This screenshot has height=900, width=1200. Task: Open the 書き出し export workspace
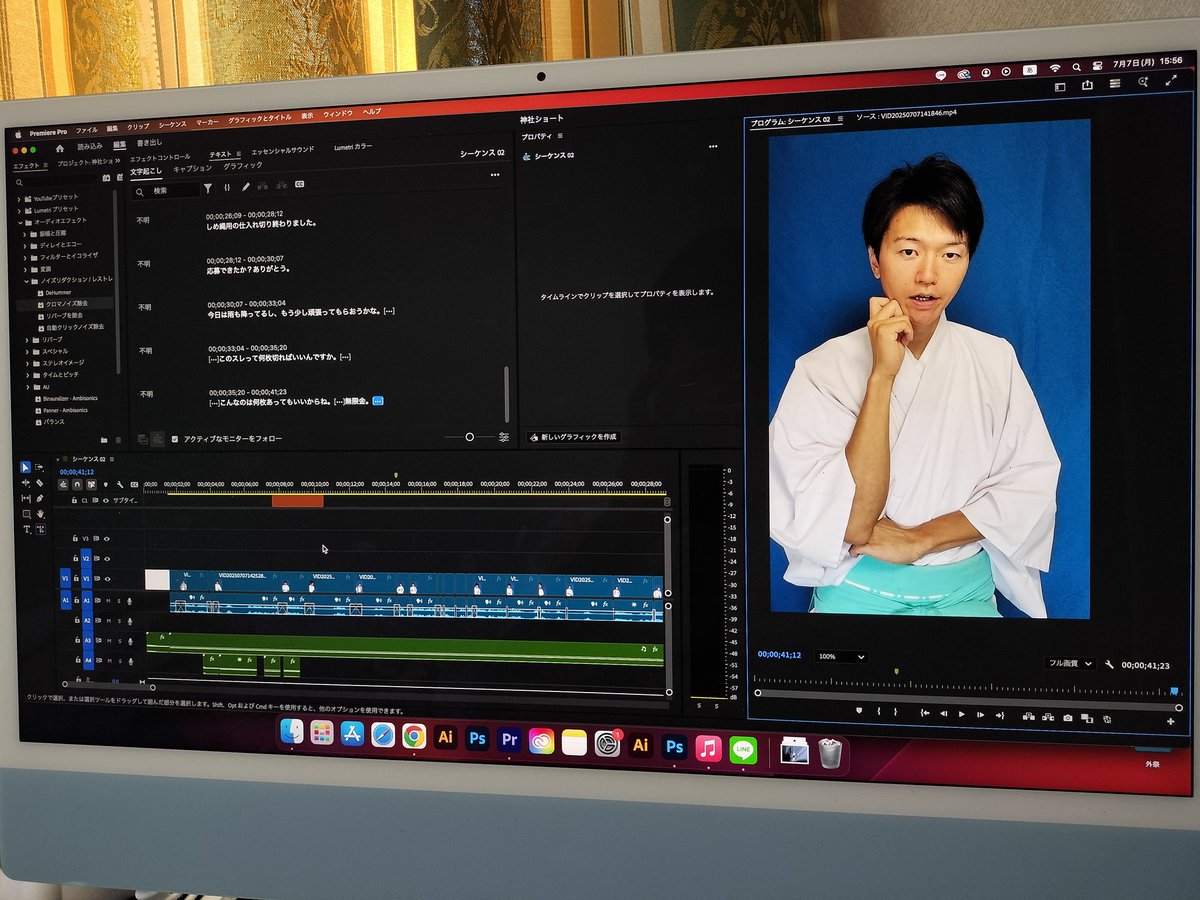point(149,143)
